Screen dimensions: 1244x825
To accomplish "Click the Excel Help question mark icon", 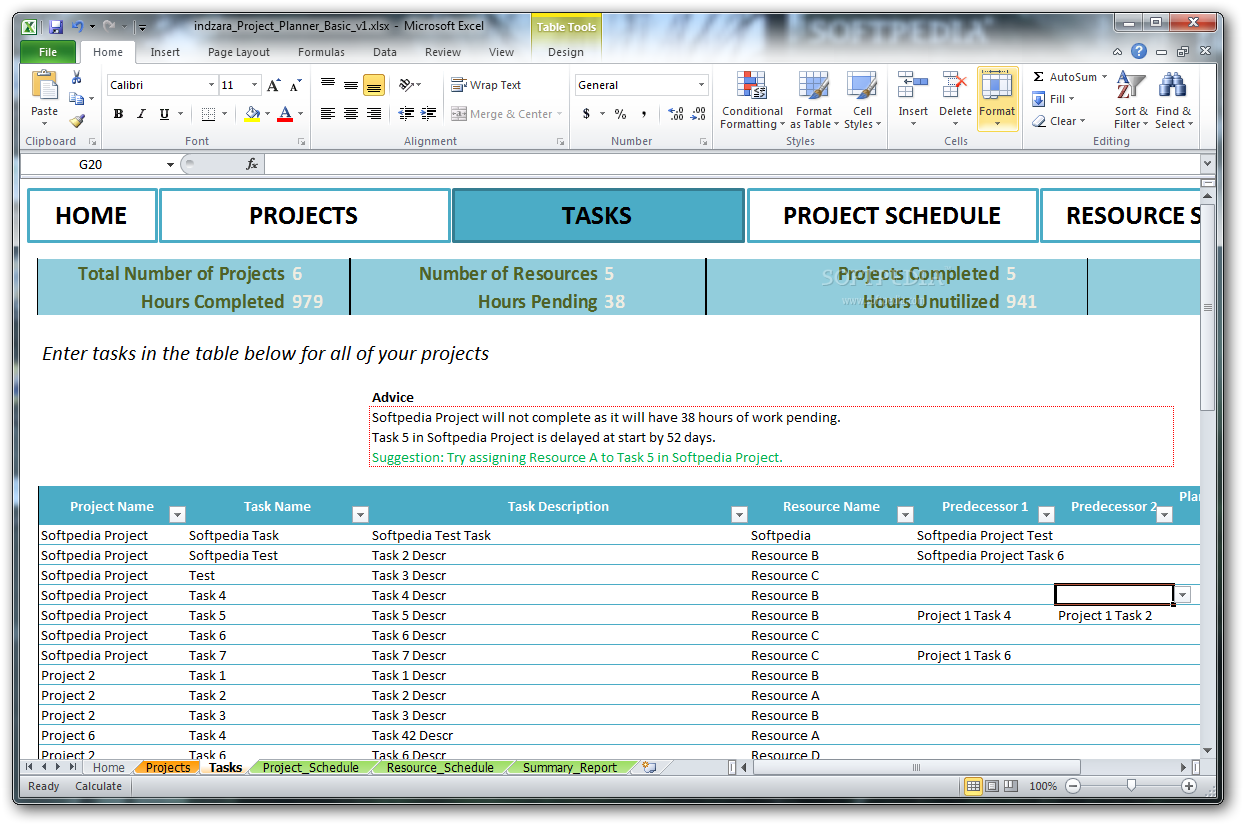I will (1139, 51).
